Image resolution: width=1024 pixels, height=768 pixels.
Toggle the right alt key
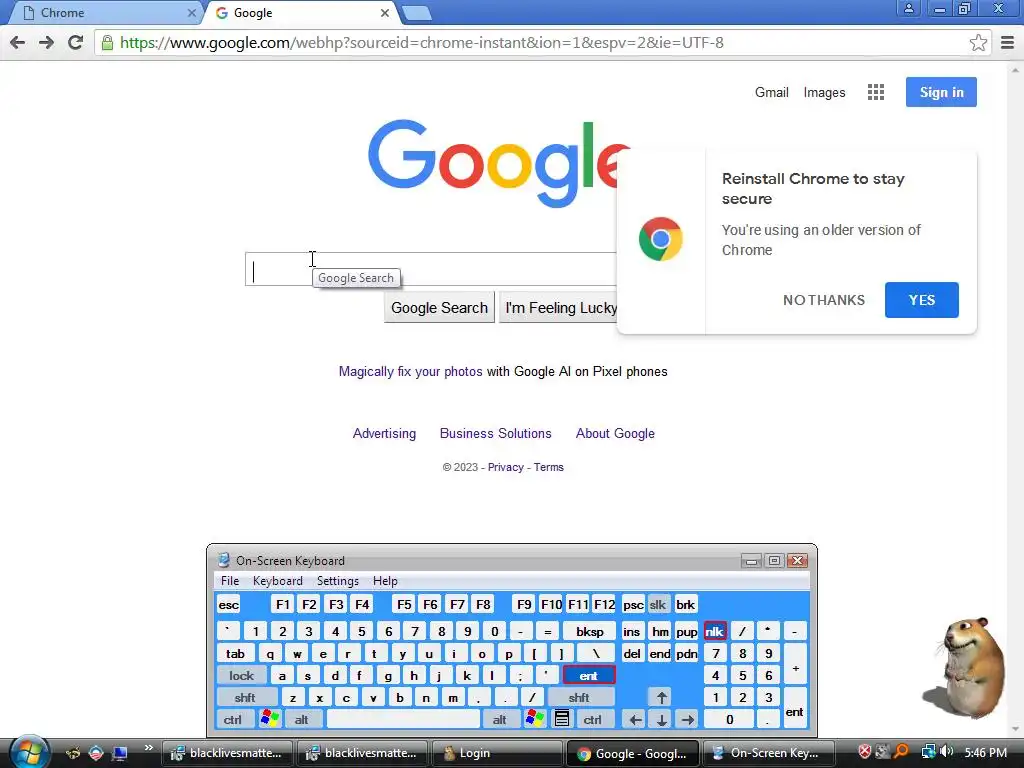(500, 720)
